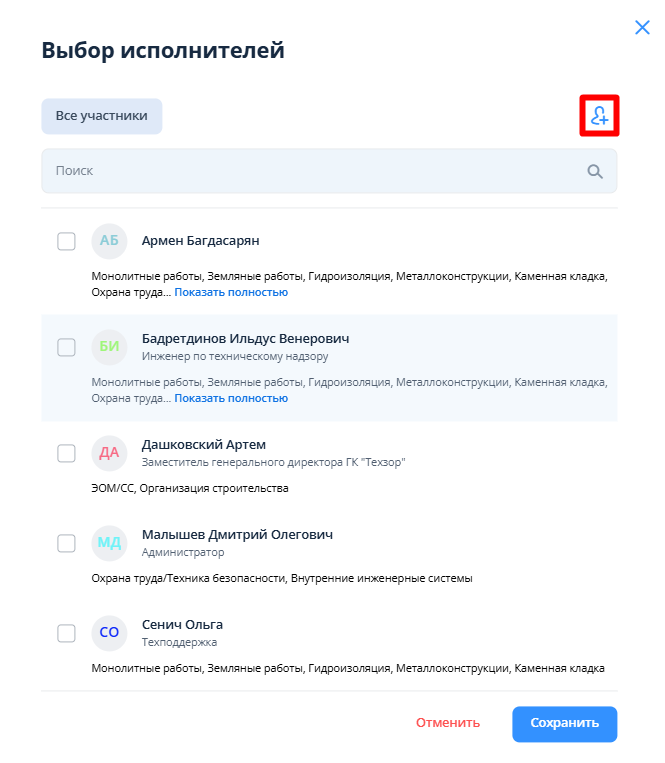Click the name Дашковский Артем
Image resolution: width=665 pixels, height=763 pixels.
tap(204, 444)
